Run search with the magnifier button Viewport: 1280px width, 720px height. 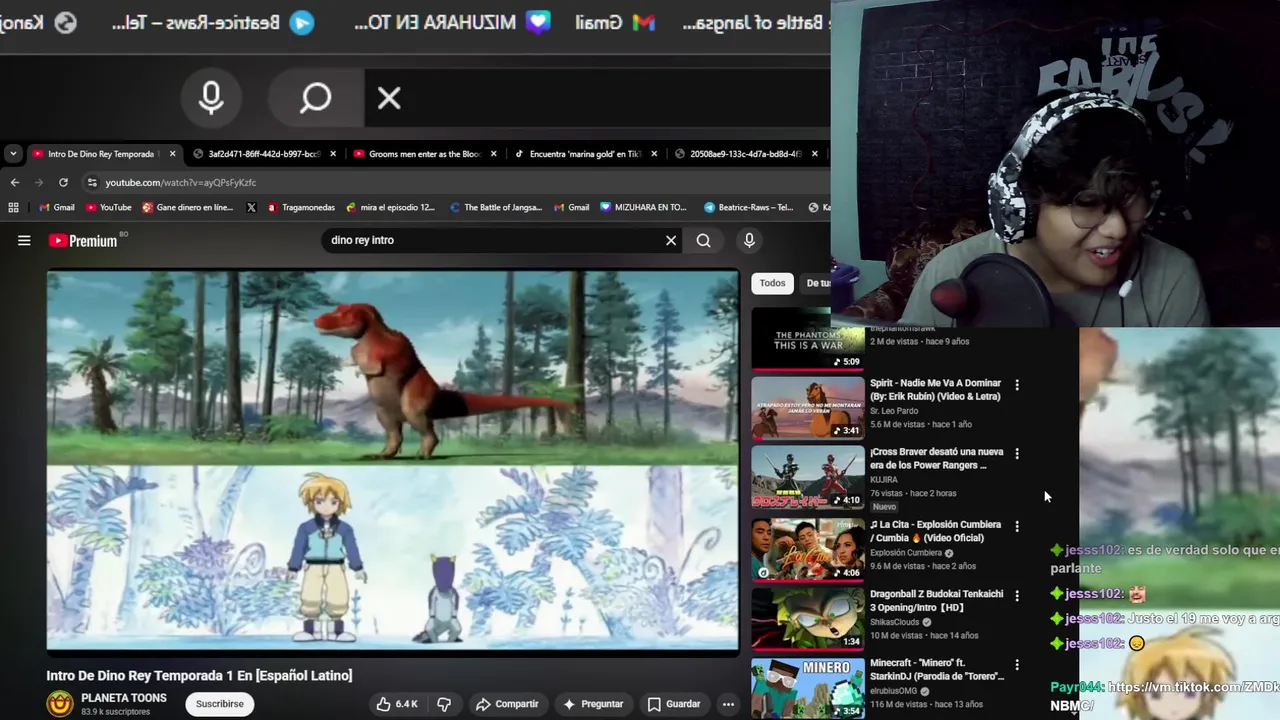[x=704, y=240]
